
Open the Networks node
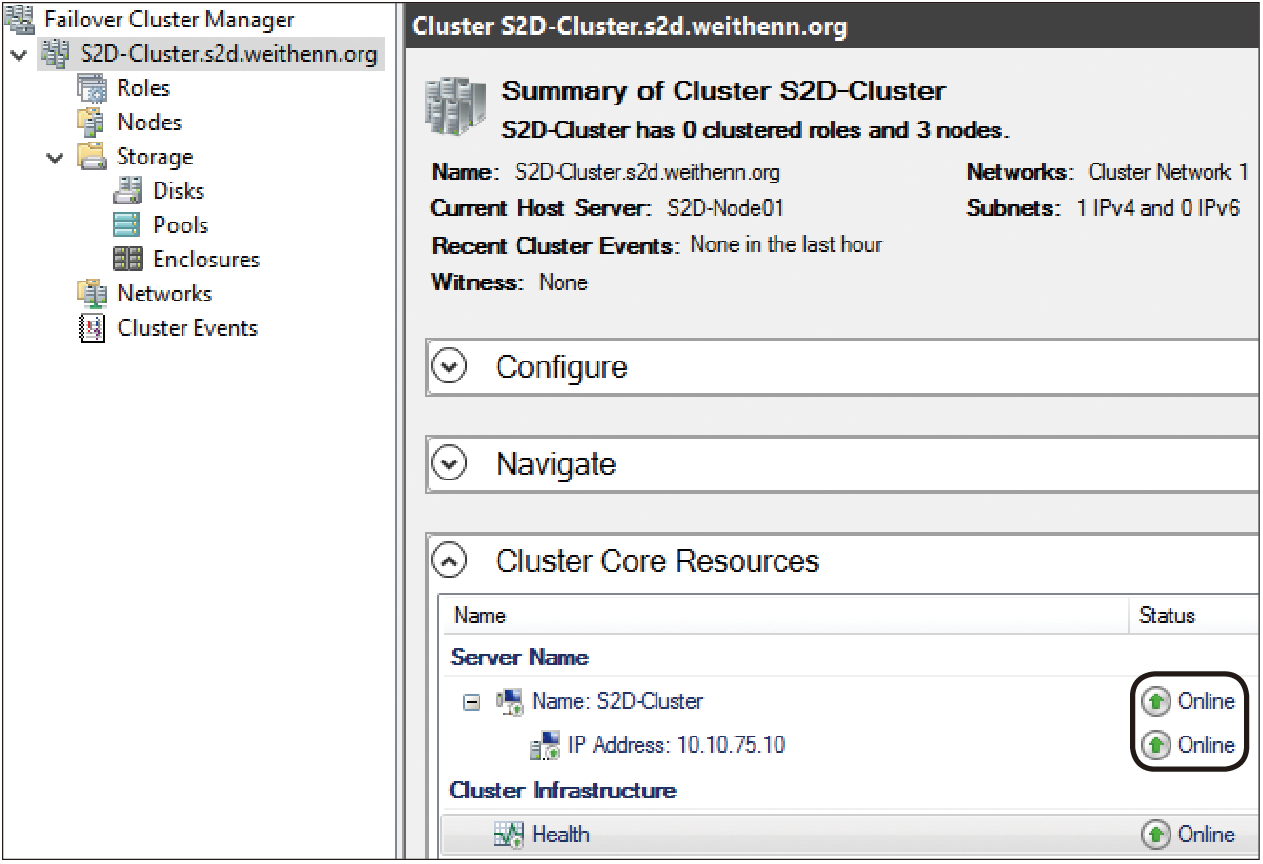164,293
